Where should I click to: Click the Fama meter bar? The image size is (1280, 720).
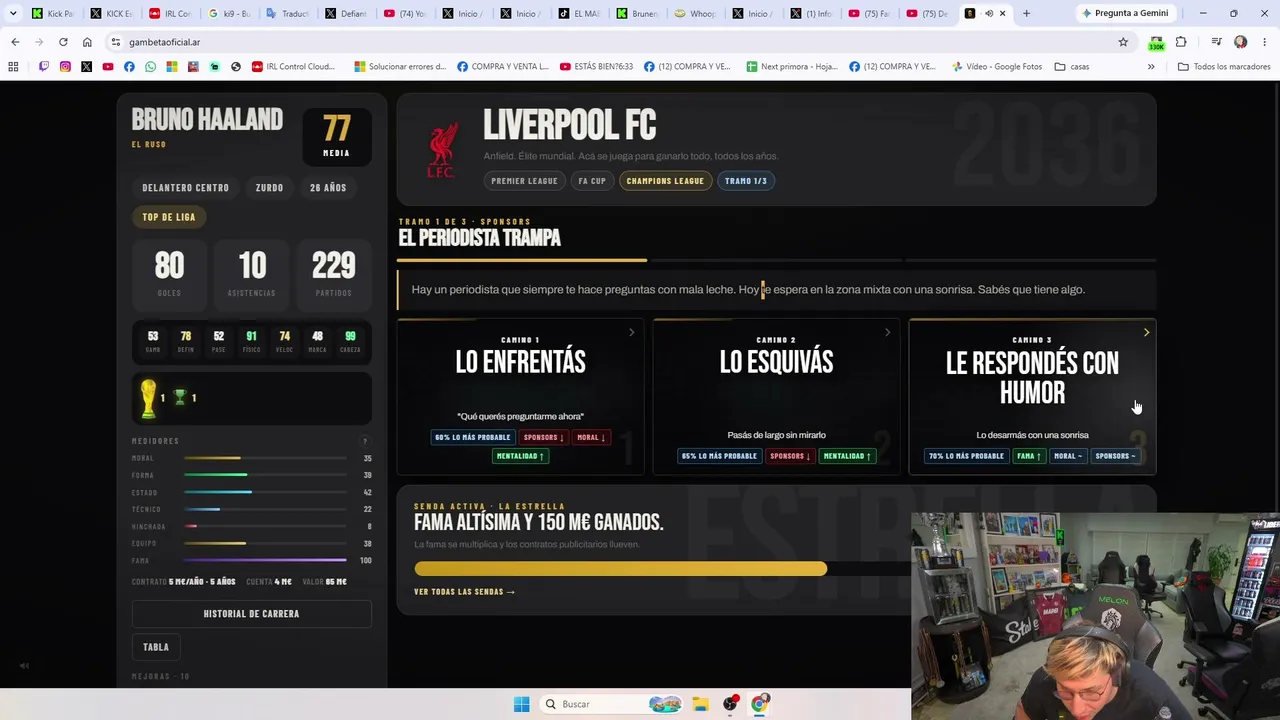[x=265, y=560]
